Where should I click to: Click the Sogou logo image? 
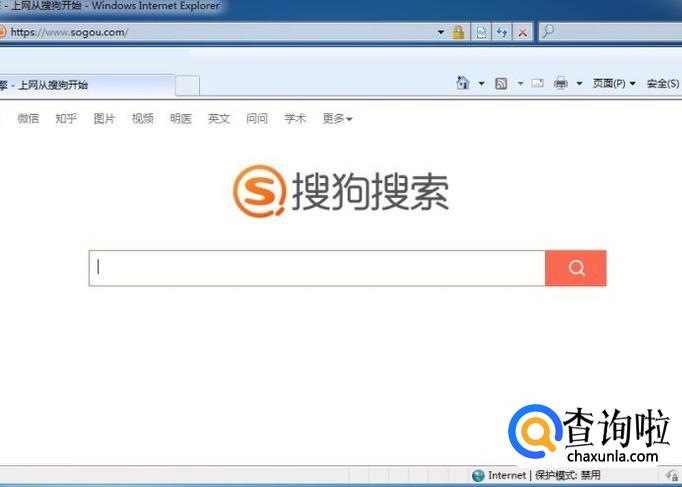click(341, 191)
